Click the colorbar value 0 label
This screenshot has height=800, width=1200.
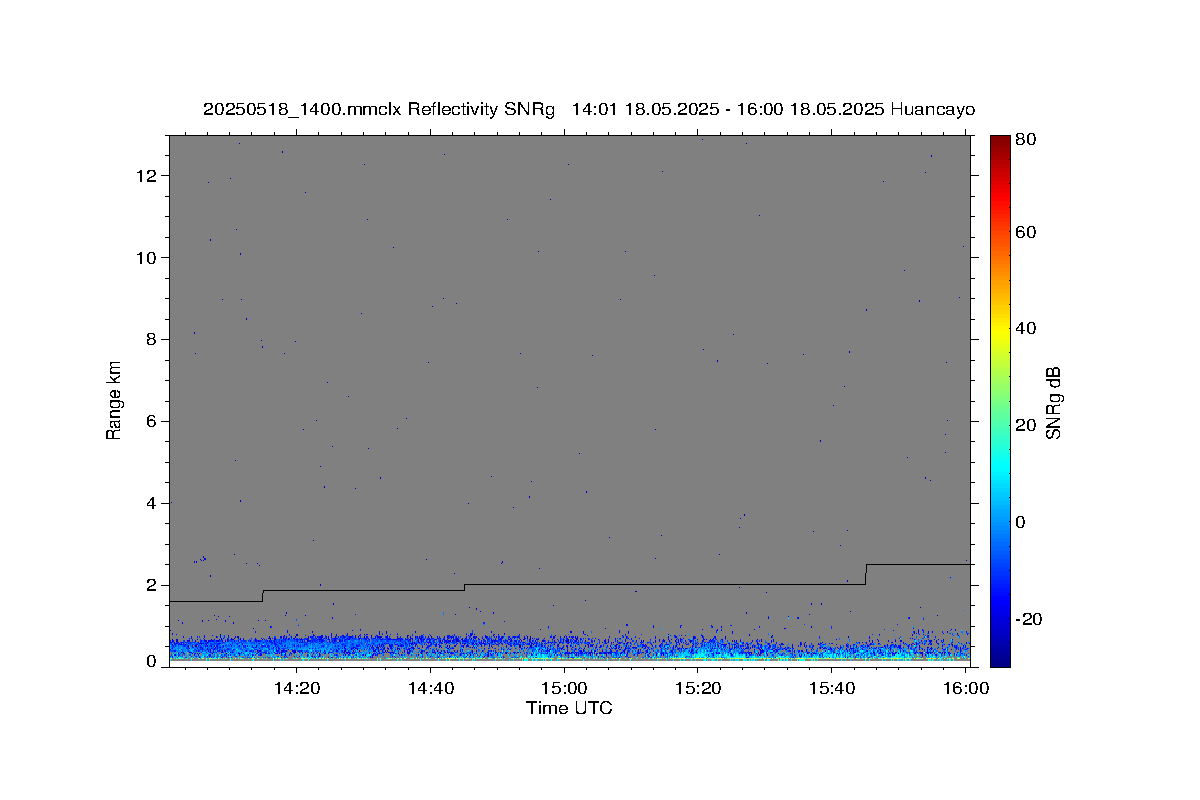1022,522
